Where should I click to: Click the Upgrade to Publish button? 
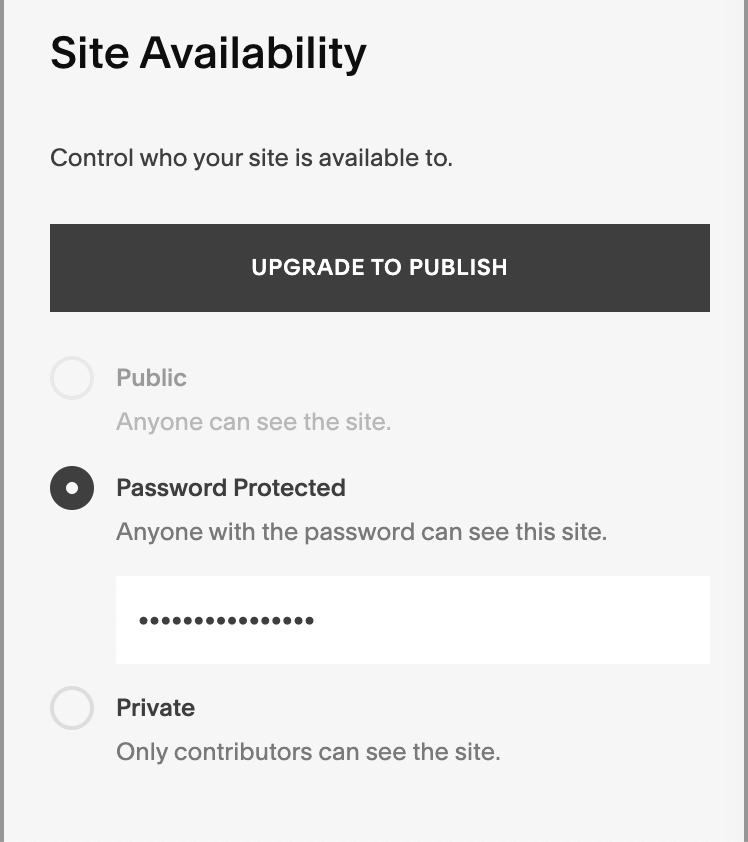pos(379,268)
